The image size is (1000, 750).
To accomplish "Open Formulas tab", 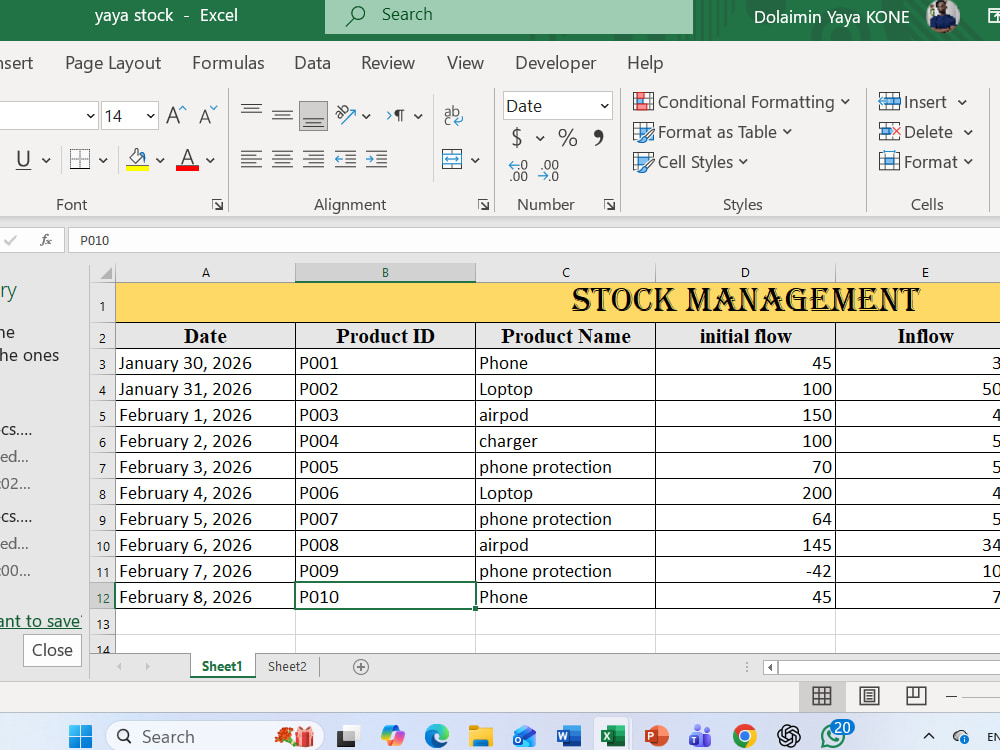I will tap(228, 63).
